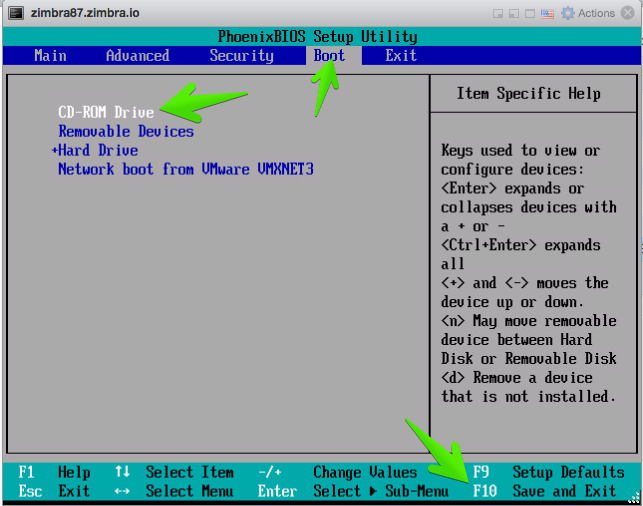Click the Select Item label in the footer

tap(189, 472)
